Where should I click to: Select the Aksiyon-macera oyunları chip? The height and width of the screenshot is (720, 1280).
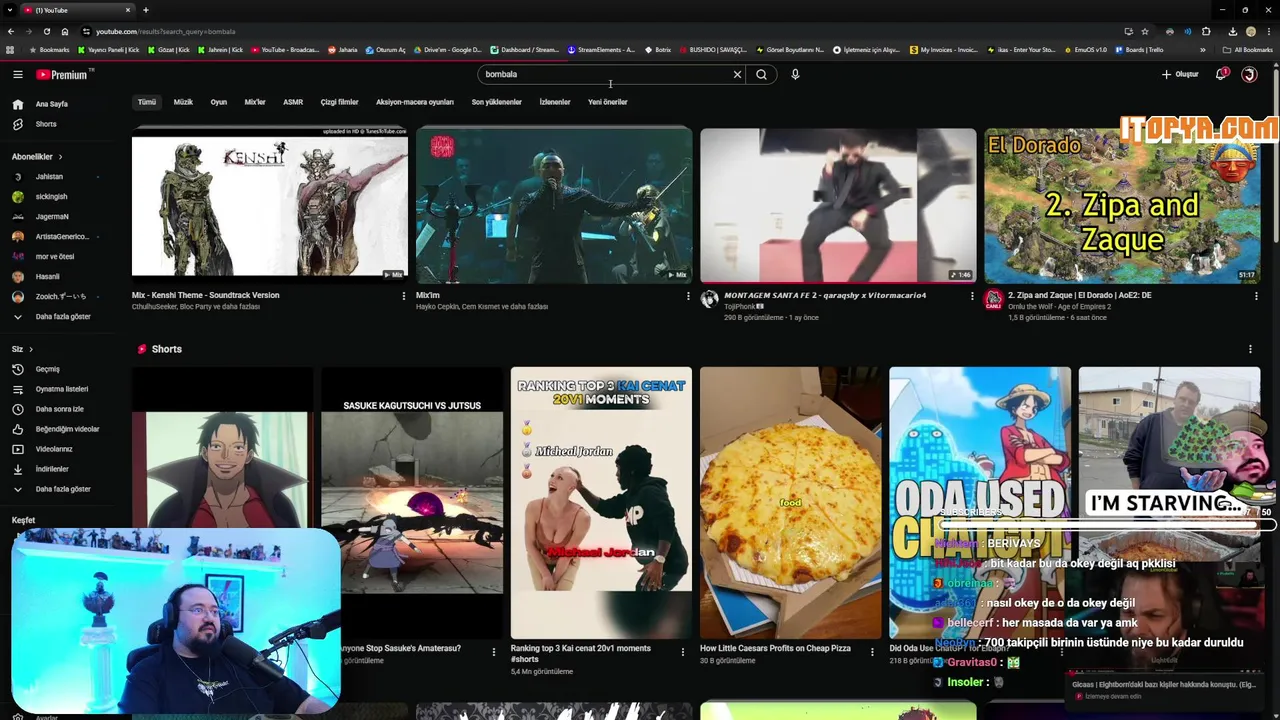pos(415,102)
